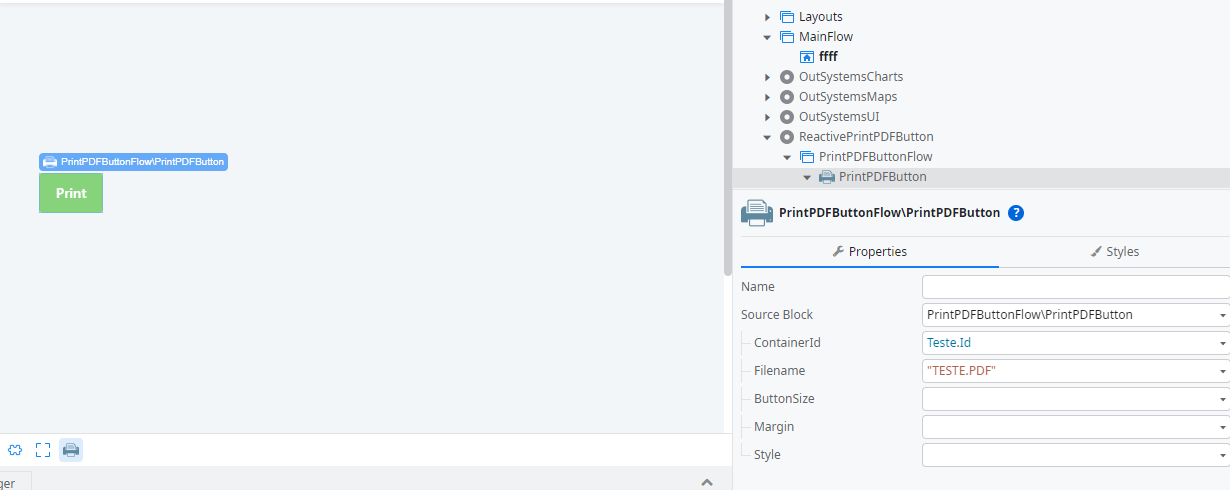Viewport: 1230px width, 490px height.
Task: Expand the OutSystemsUI module arrow
Action: pyautogui.click(x=768, y=117)
